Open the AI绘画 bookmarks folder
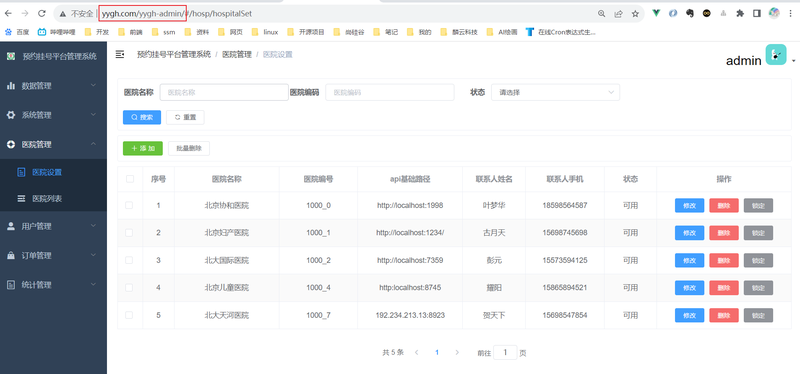800x374 pixels. (x=502, y=32)
